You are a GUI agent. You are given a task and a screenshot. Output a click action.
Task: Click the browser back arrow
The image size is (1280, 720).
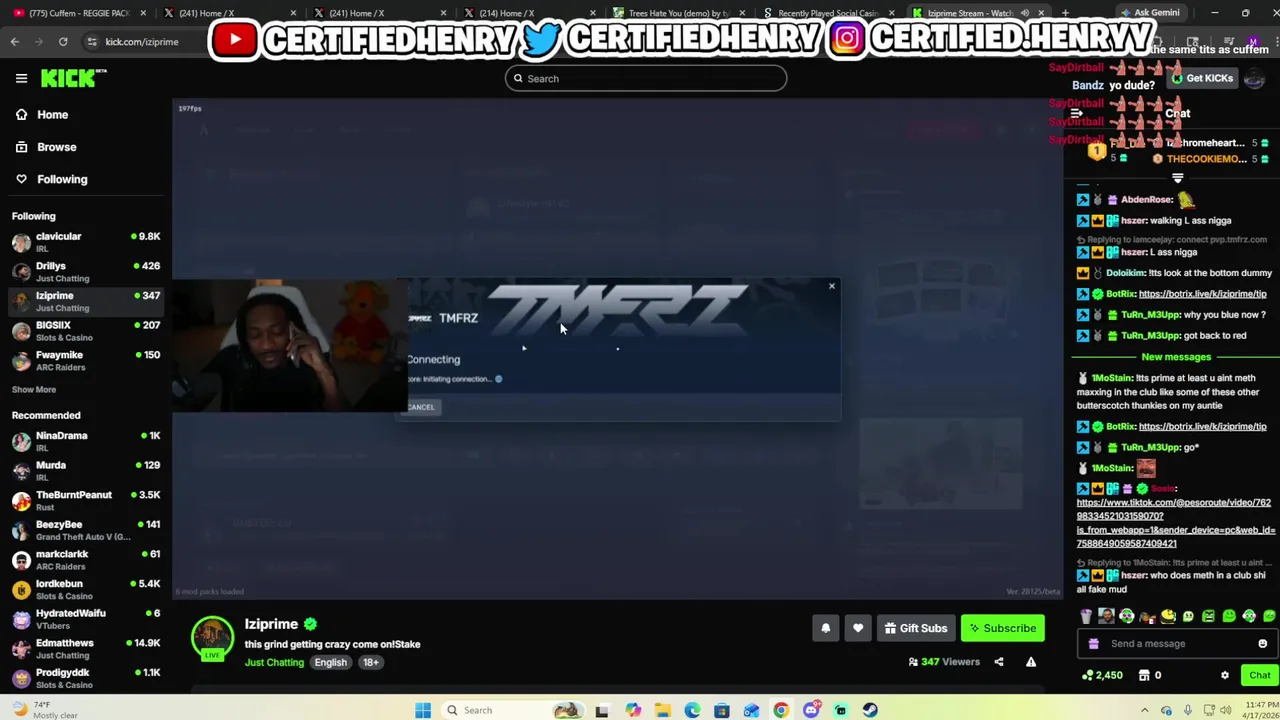click(14, 42)
